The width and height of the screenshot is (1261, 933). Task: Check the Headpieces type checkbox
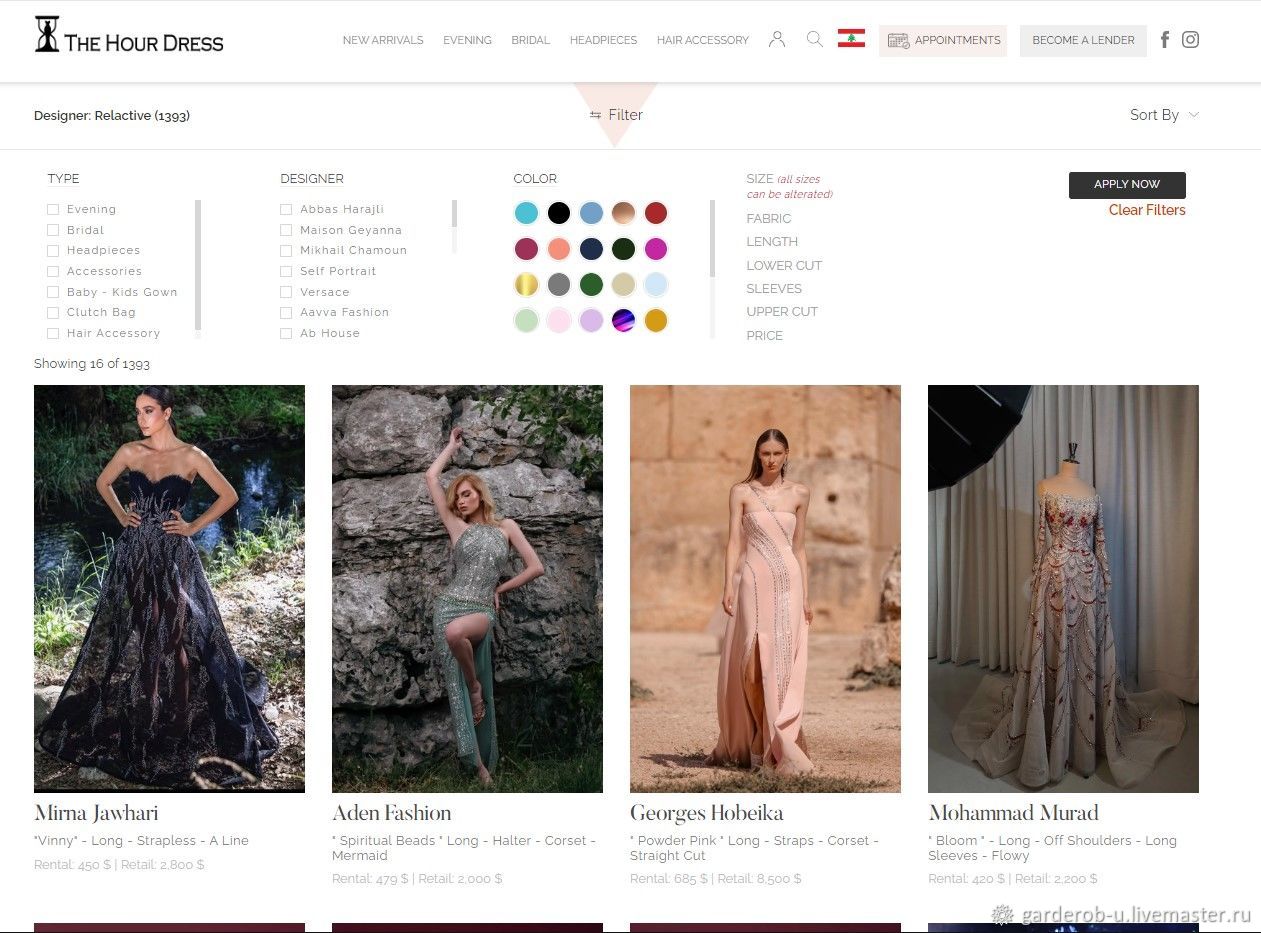coord(53,250)
